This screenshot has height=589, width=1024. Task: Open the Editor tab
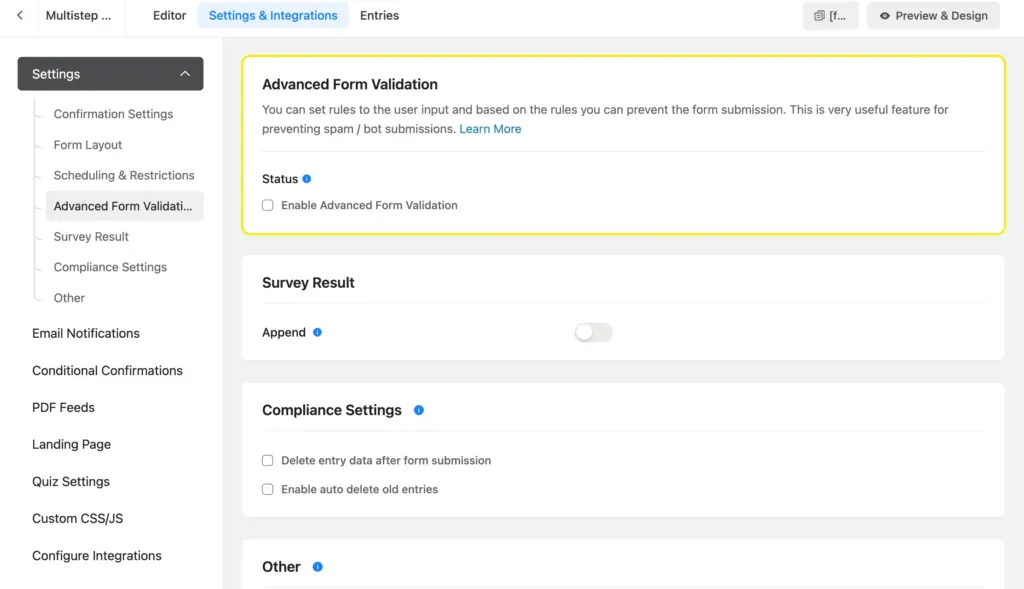pyautogui.click(x=169, y=16)
